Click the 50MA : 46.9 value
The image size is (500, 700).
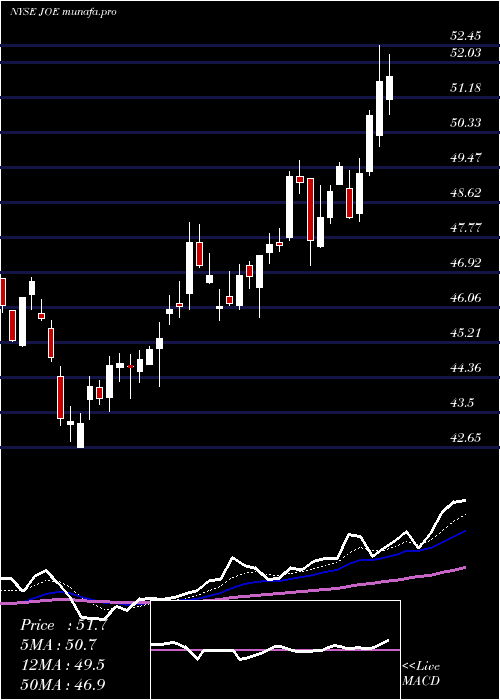point(63,684)
